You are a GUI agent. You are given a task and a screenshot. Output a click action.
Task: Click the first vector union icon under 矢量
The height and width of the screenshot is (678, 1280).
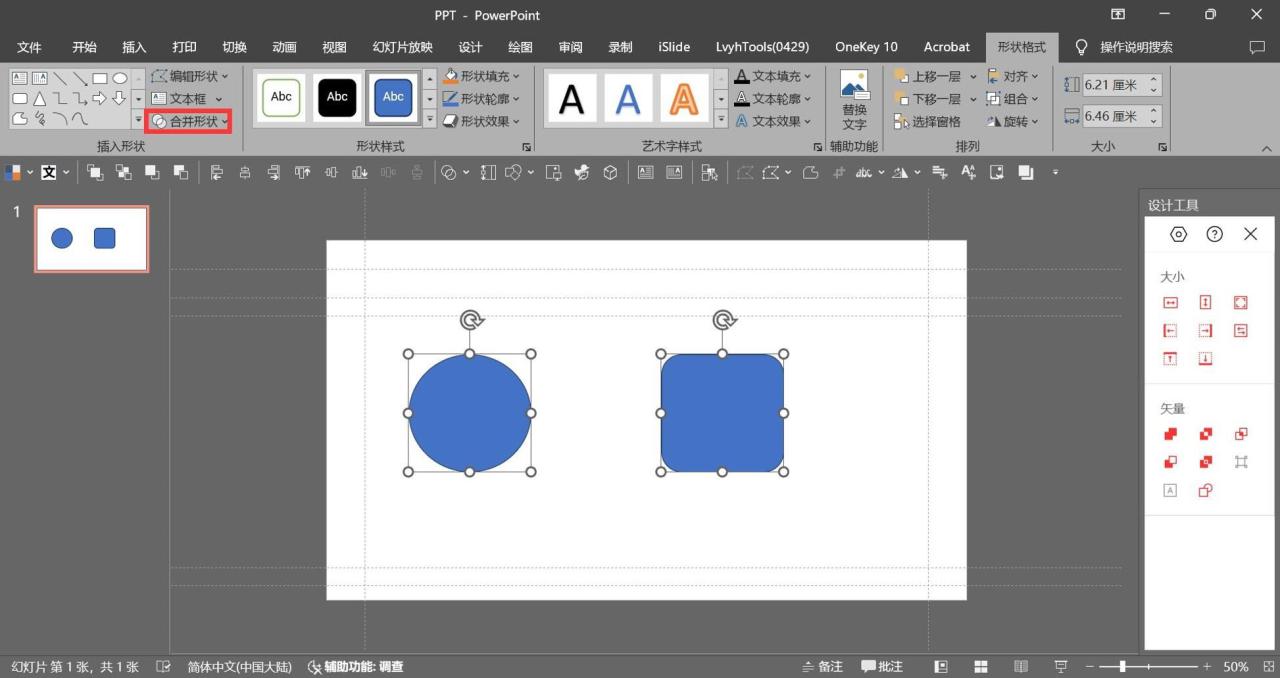[1170, 434]
